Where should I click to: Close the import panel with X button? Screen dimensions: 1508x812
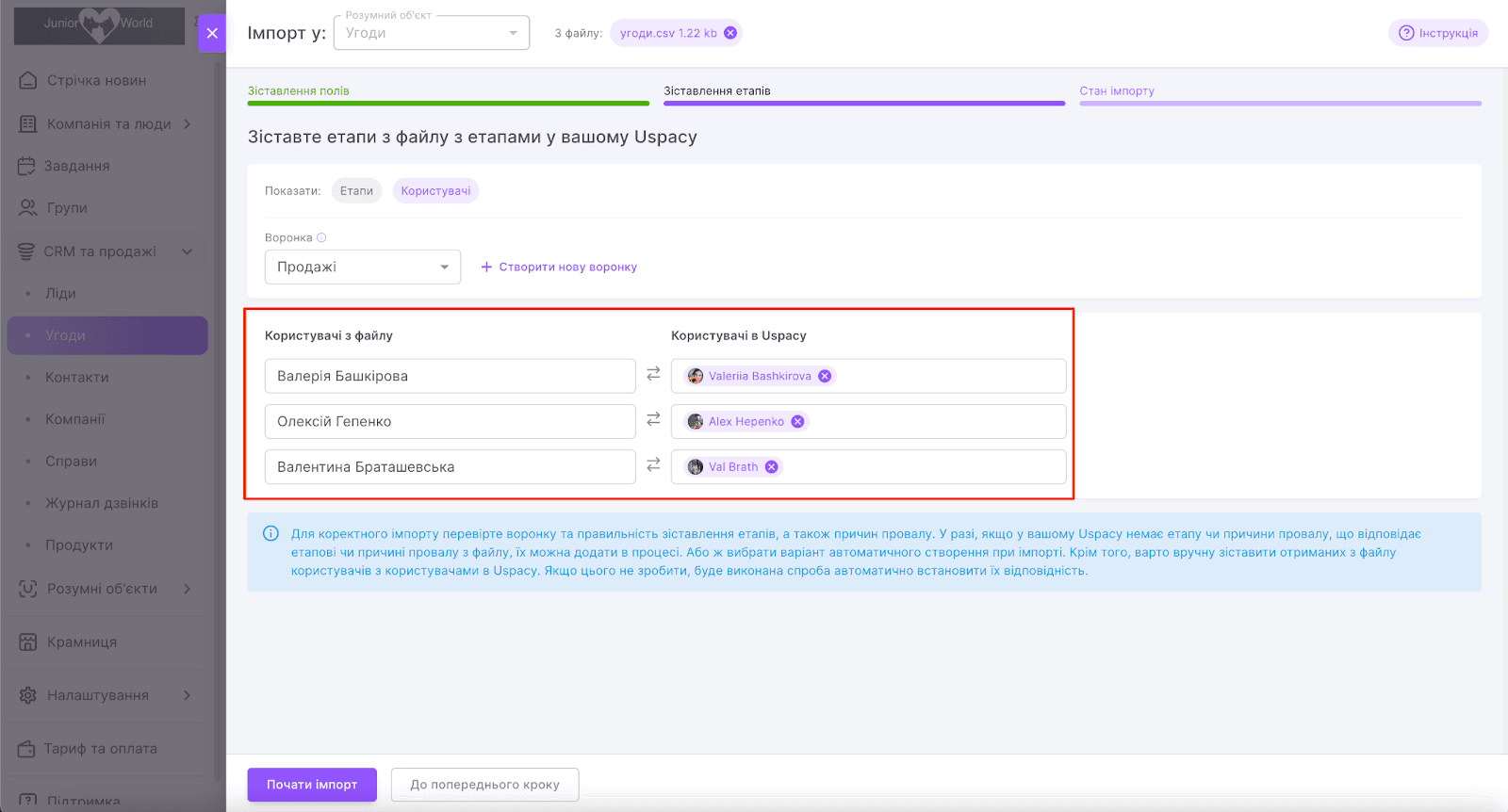212,33
